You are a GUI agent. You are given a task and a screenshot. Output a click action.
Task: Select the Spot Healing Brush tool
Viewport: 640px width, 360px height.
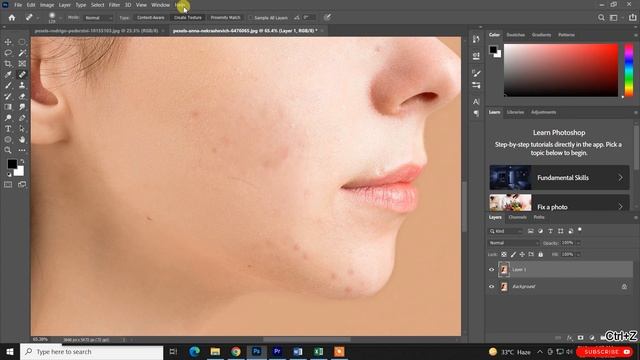[x=22, y=74]
